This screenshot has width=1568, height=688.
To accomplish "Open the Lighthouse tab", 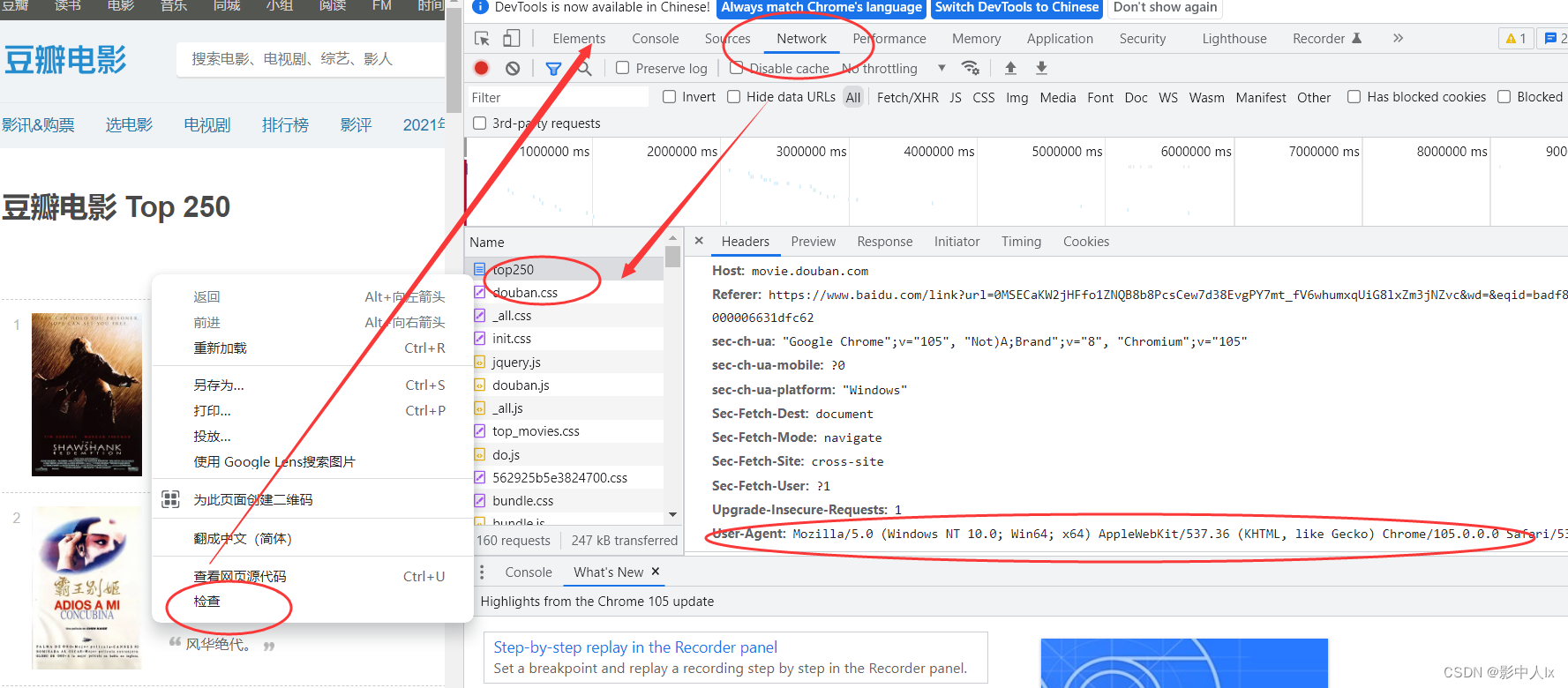I will click(1234, 39).
